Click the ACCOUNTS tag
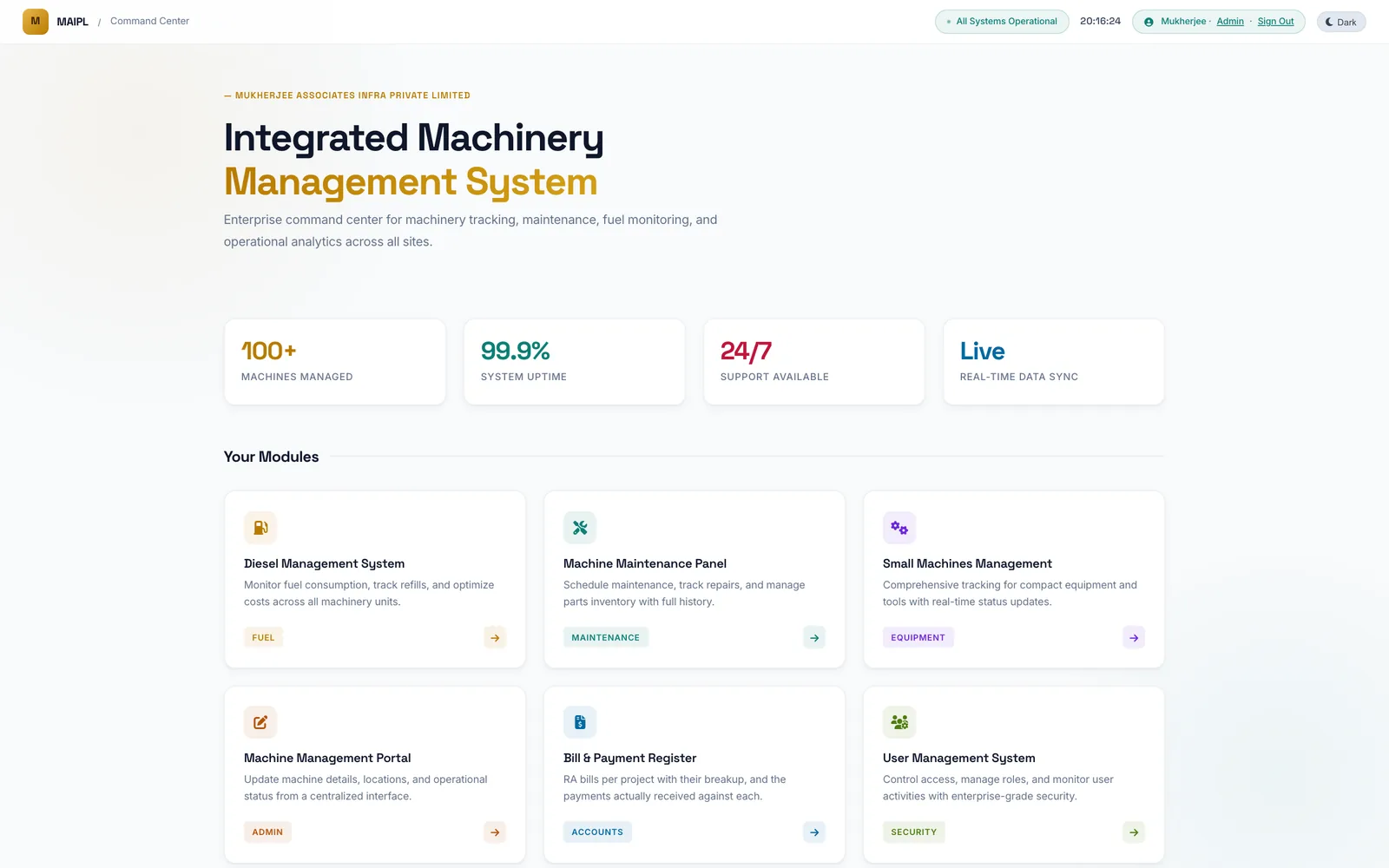This screenshot has width=1389, height=868. [597, 832]
